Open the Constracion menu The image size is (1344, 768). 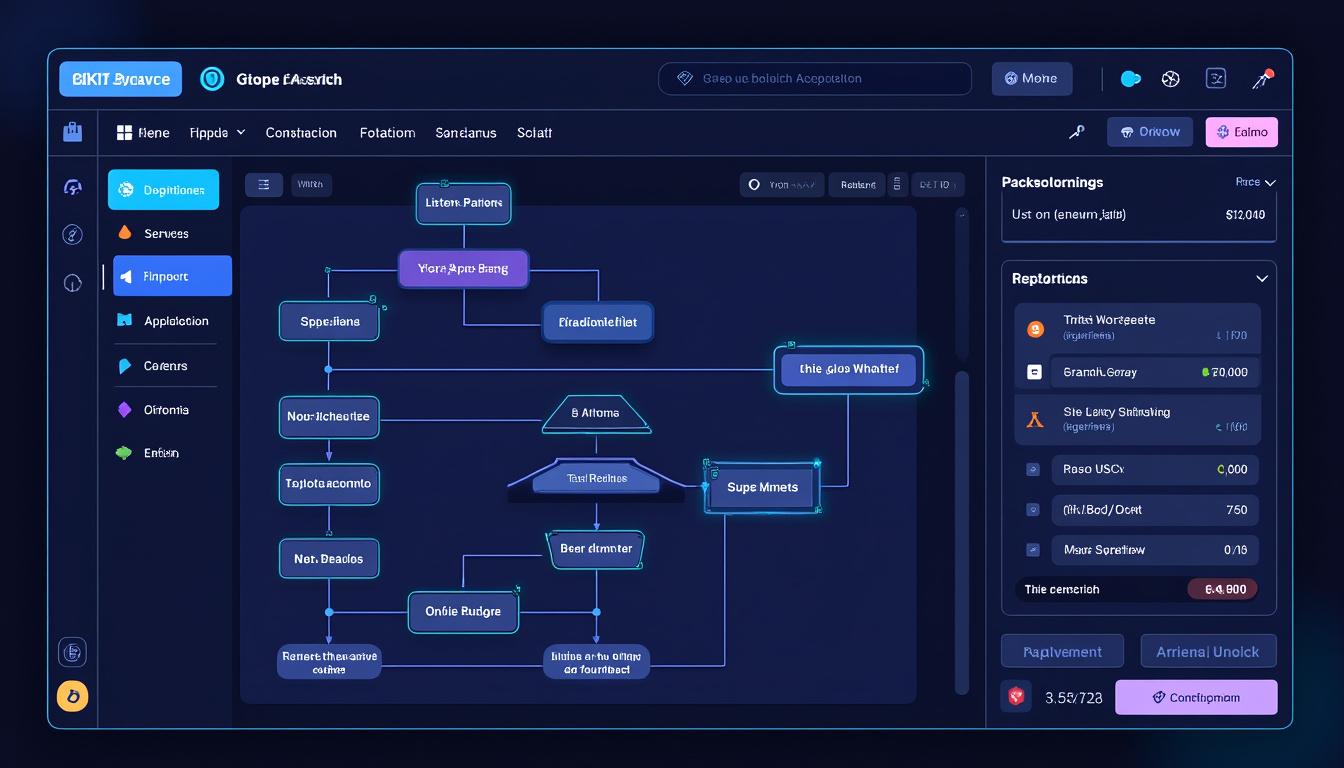point(301,132)
